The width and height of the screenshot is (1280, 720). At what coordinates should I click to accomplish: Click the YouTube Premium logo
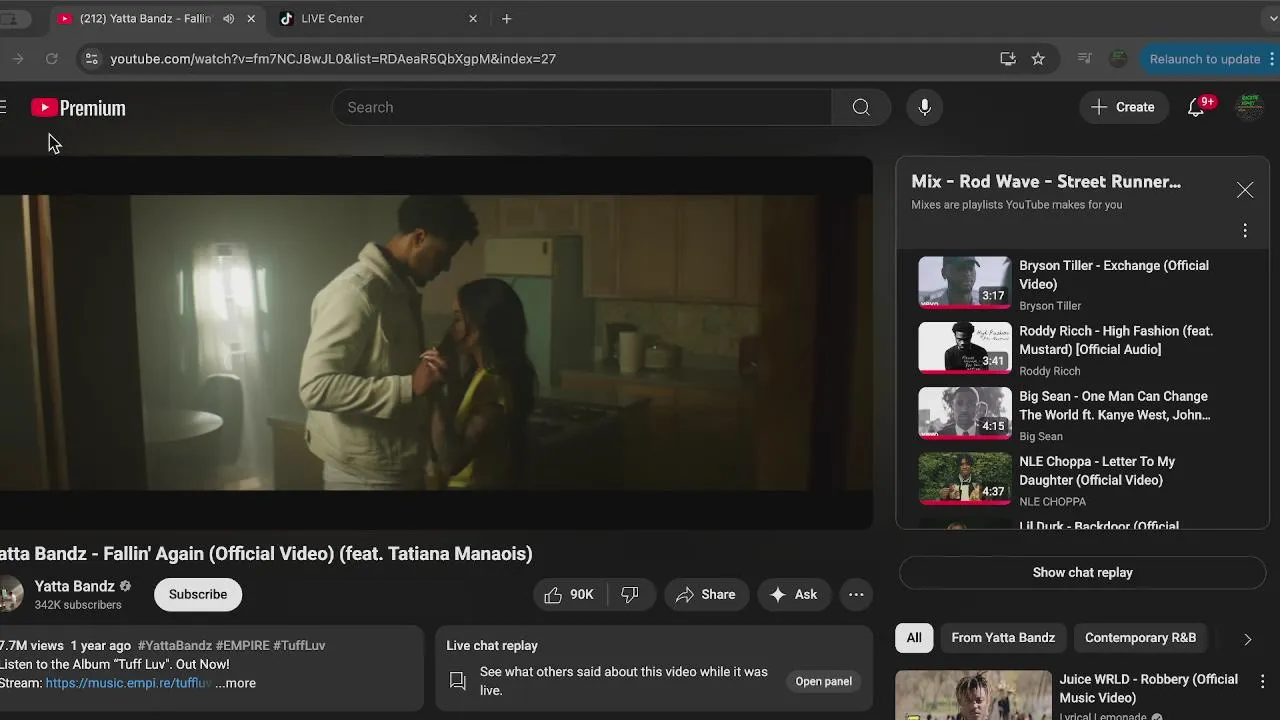coord(78,108)
